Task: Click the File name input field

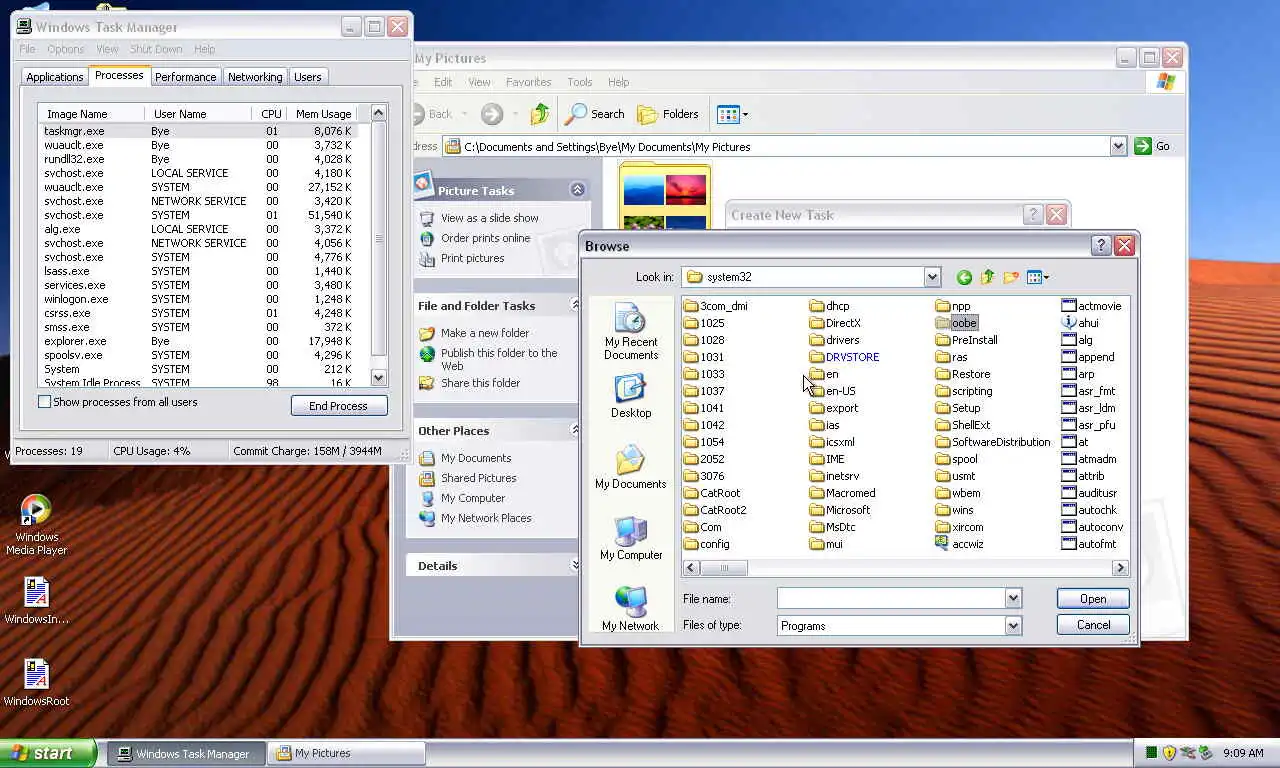Action: point(891,598)
